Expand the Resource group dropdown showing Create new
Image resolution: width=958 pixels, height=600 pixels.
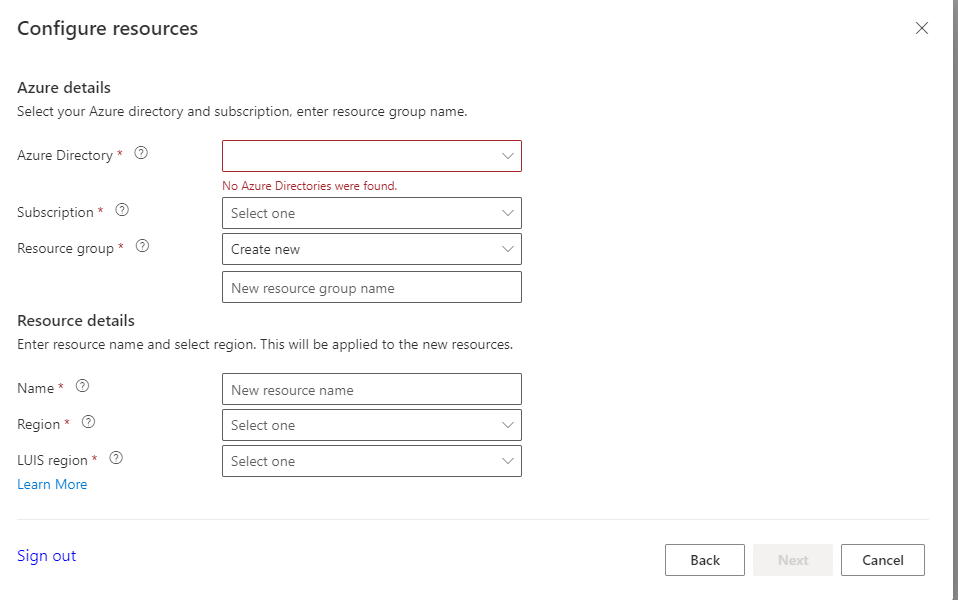coord(371,249)
